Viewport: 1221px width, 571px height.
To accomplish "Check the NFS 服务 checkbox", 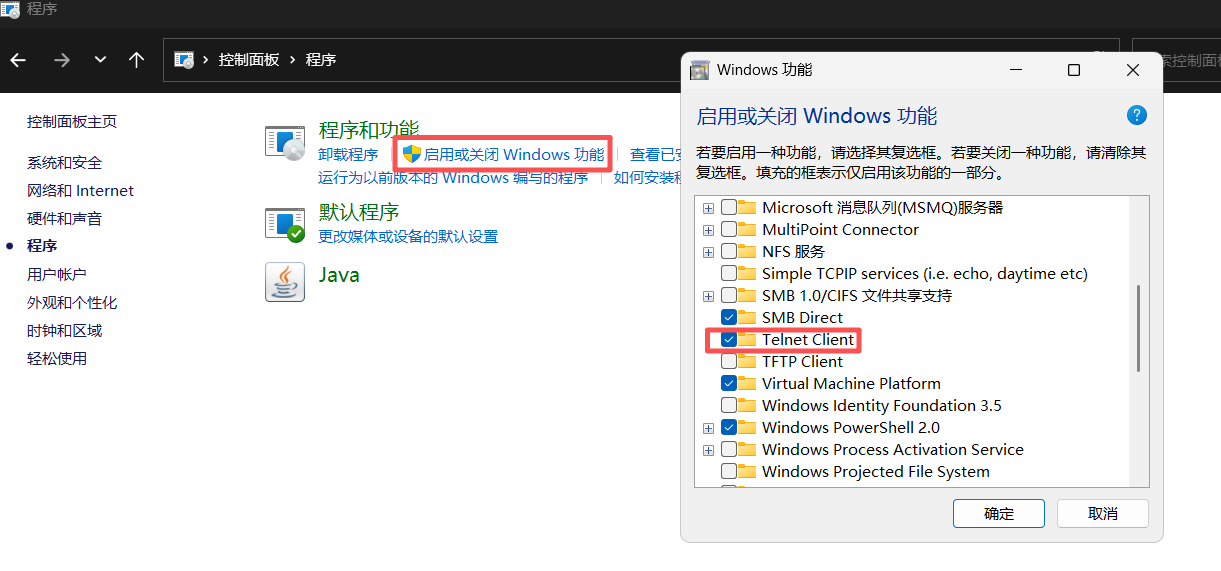I will (x=729, y=252).
